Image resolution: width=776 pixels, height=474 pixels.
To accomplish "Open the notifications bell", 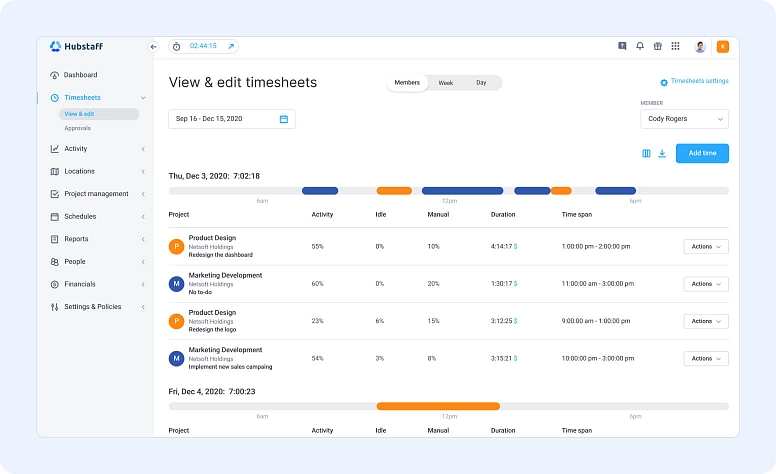I will (640, 46).
